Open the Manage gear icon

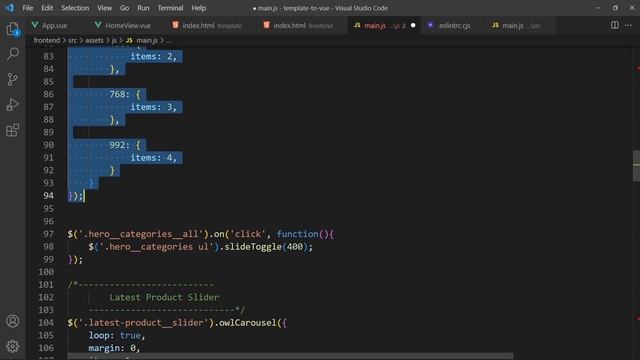point(13,346)
